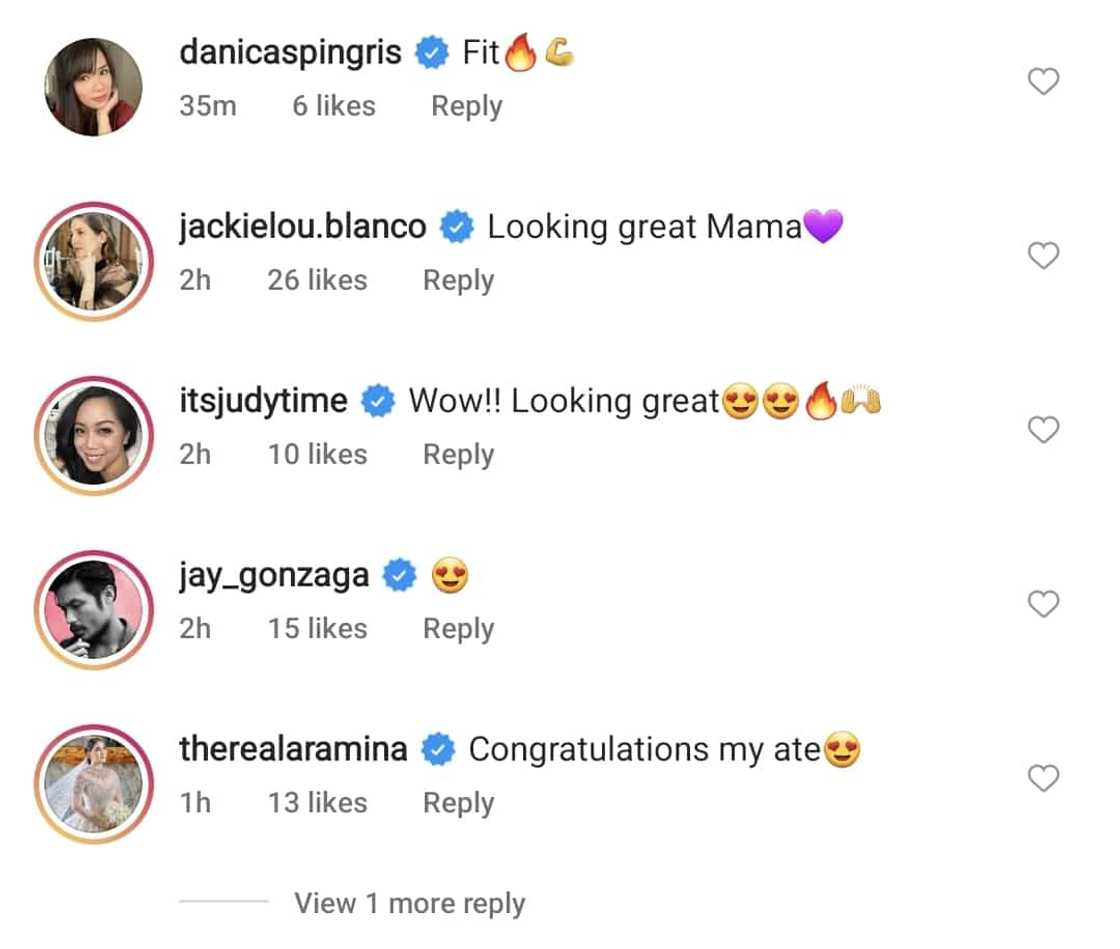Click Reply below itsjudytime's comment
Viewport: 1120px width, 949px height.
pyautogui.click(x=457, y=454)
